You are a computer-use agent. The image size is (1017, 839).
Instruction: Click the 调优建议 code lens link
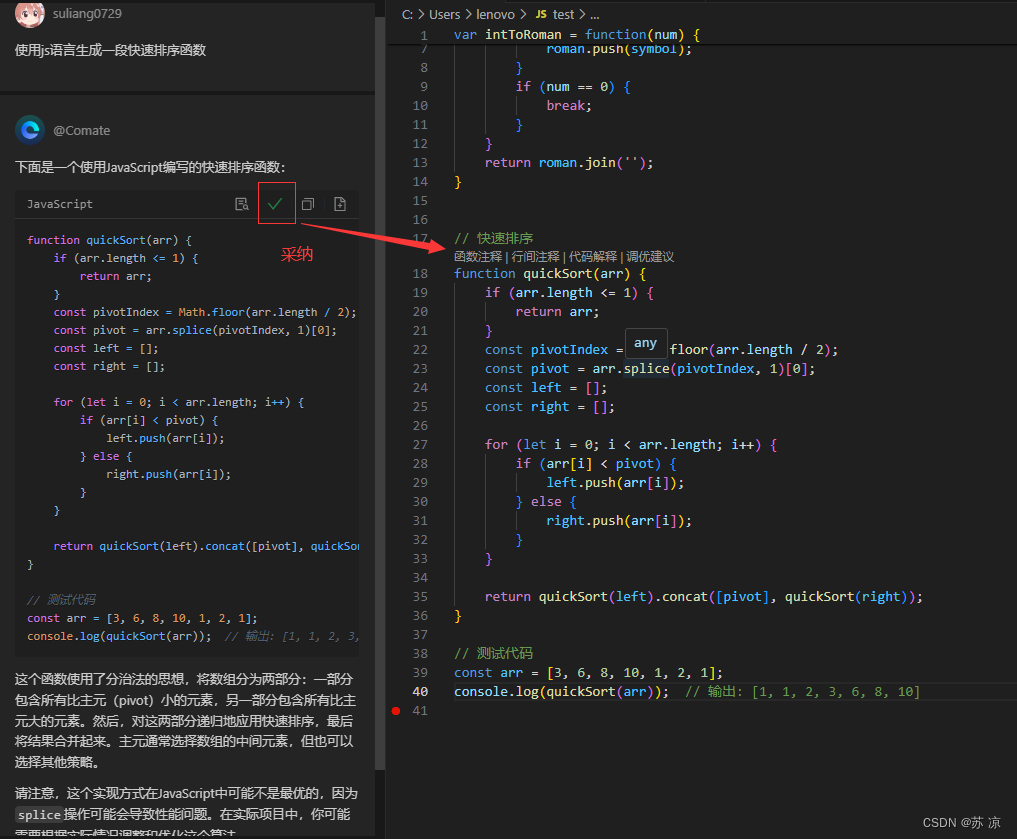pos(650,257)
